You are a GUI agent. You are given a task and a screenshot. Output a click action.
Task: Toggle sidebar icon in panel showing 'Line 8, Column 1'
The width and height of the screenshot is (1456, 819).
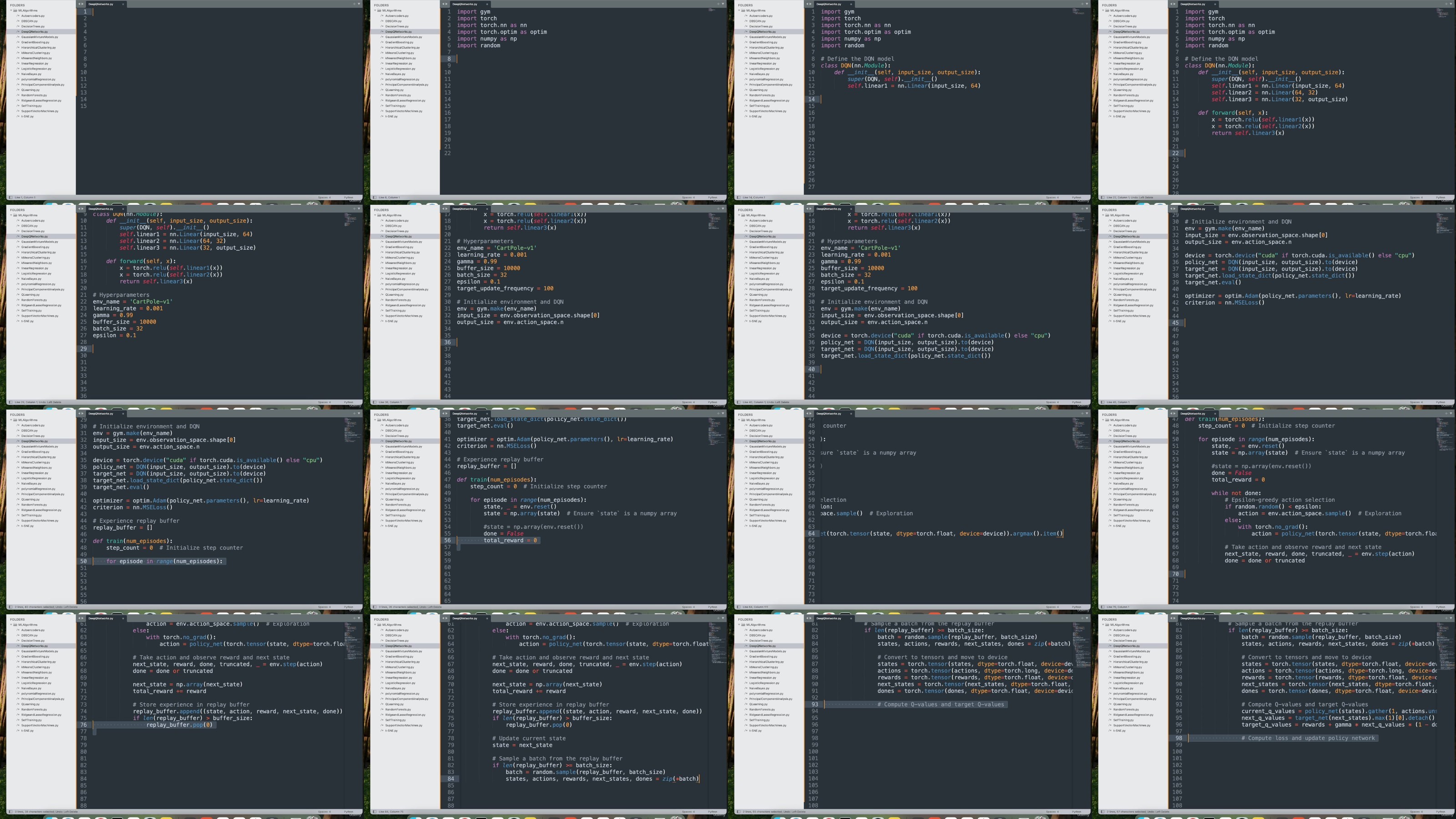tap(375, 197)
